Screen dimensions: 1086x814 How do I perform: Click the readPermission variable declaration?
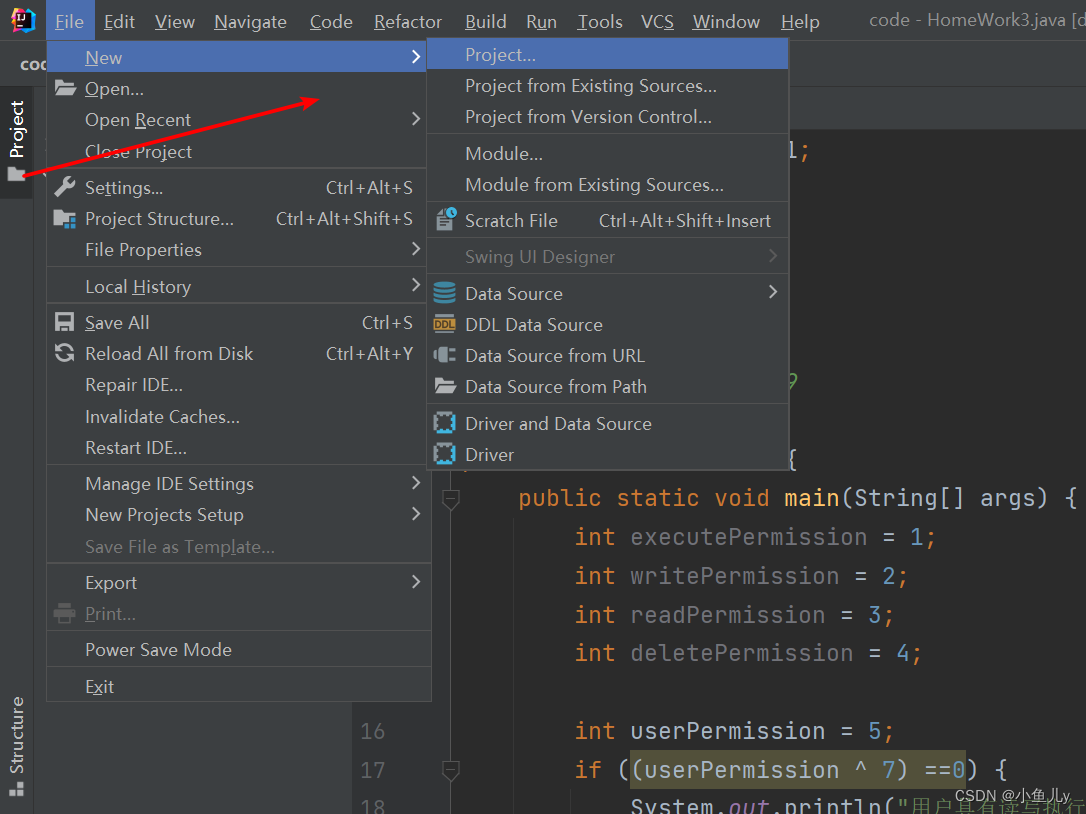[x=727, y=614]
